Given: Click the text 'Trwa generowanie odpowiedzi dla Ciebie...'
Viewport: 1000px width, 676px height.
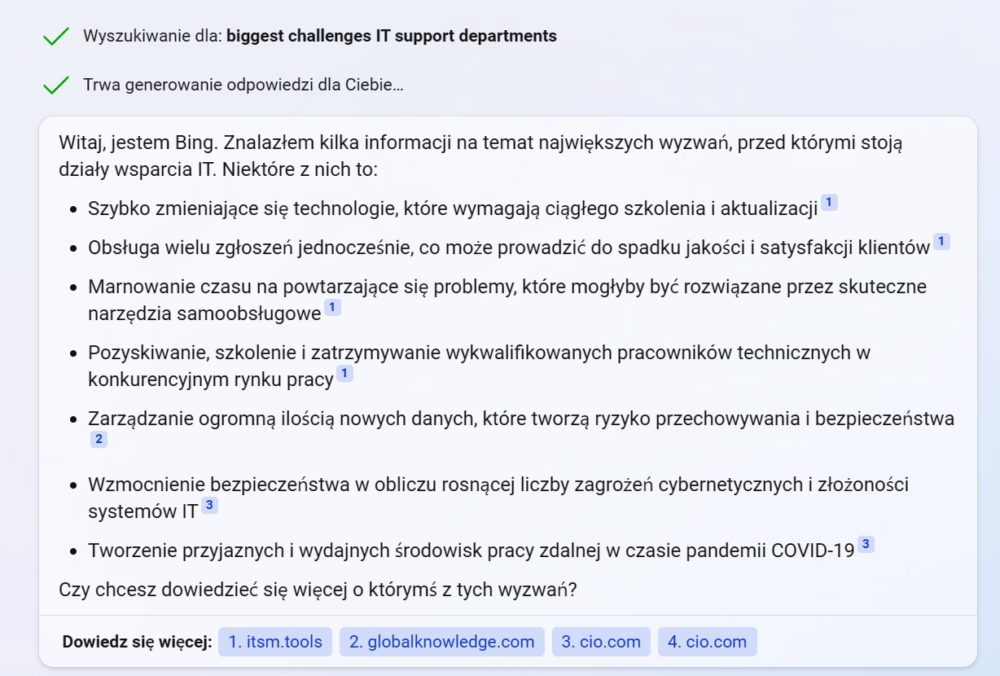Looking at the screenshot, I should coord(243,85).
